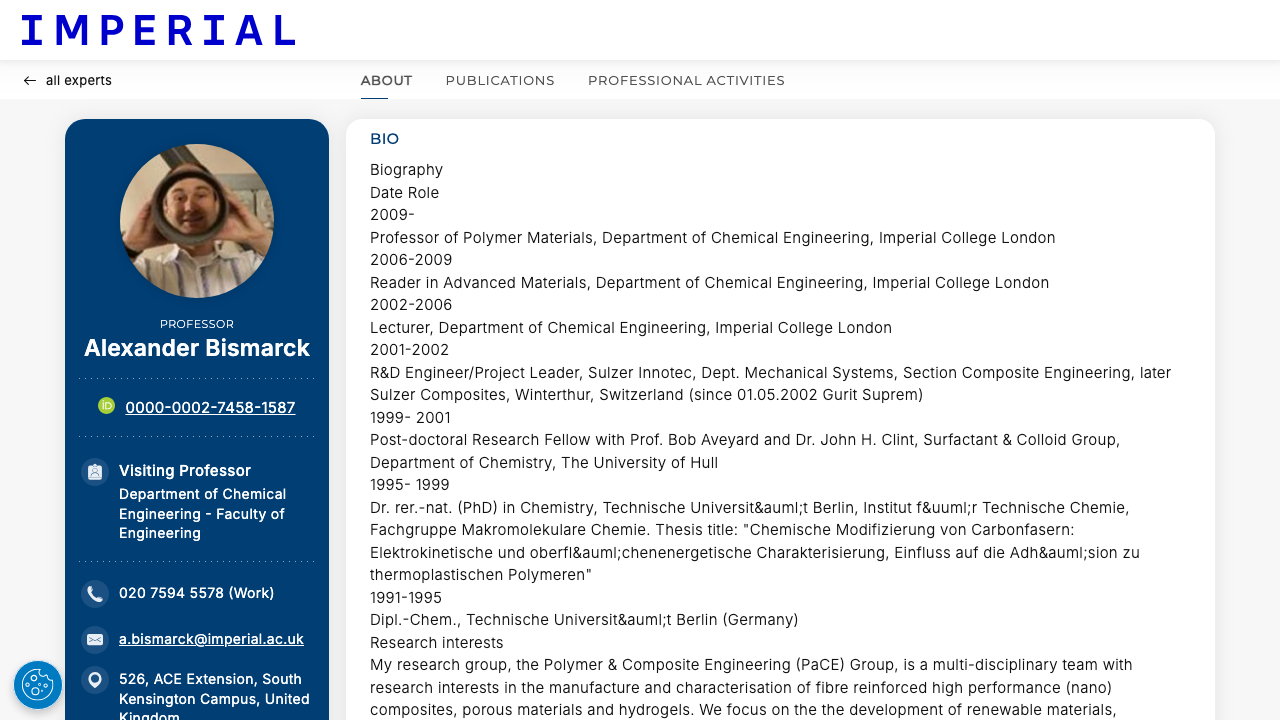Click the work phone number 020 7594 5578

[x=196, y=592]
